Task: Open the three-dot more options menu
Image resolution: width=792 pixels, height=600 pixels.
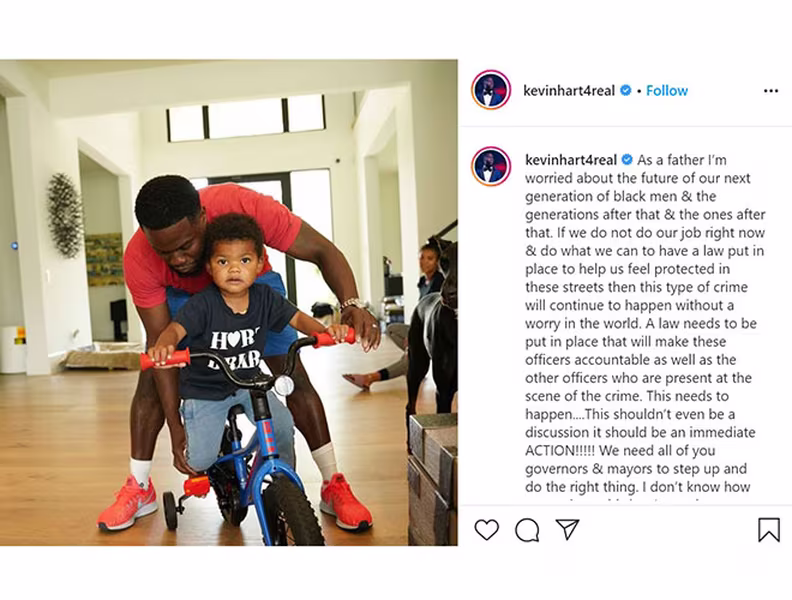Action: [771, 91]
